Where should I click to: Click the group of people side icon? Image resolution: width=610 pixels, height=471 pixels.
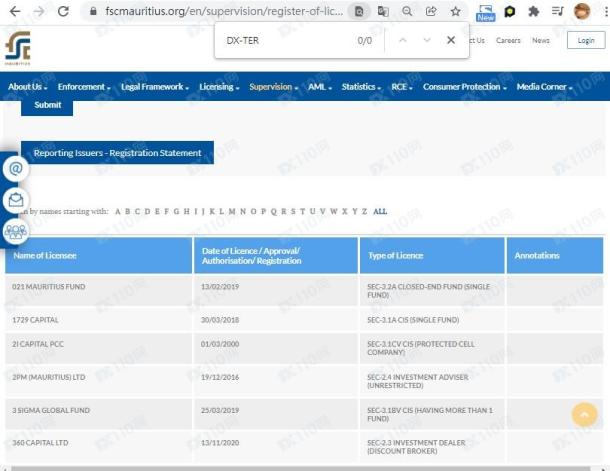coord(16,231)
